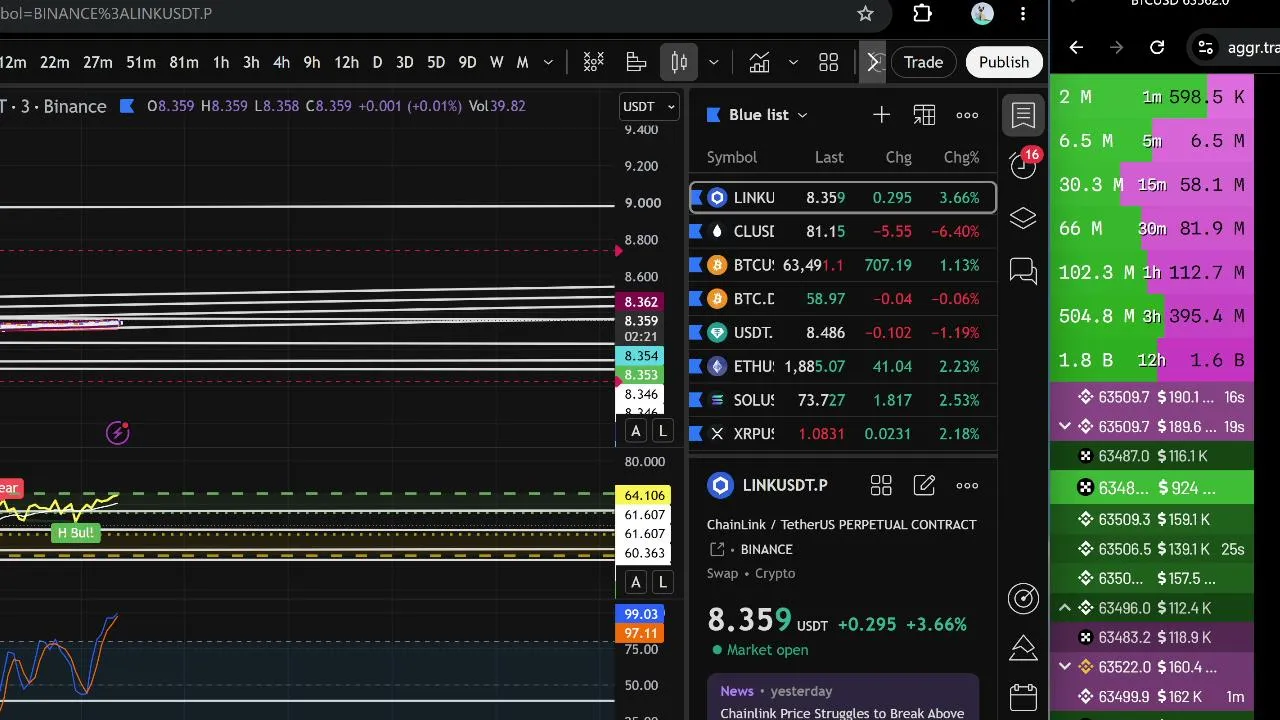Open the grid view icon beside LINKUSDT.P
The width and height of the screenshot is (1280, 720).
coord(881,486)
